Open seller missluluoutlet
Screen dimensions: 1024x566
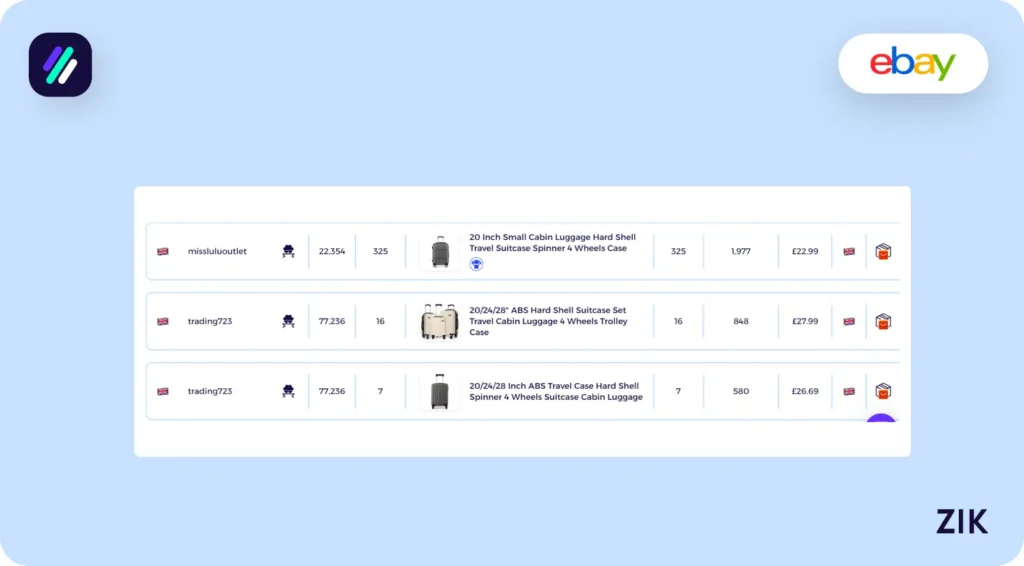(x=217, y=252)
